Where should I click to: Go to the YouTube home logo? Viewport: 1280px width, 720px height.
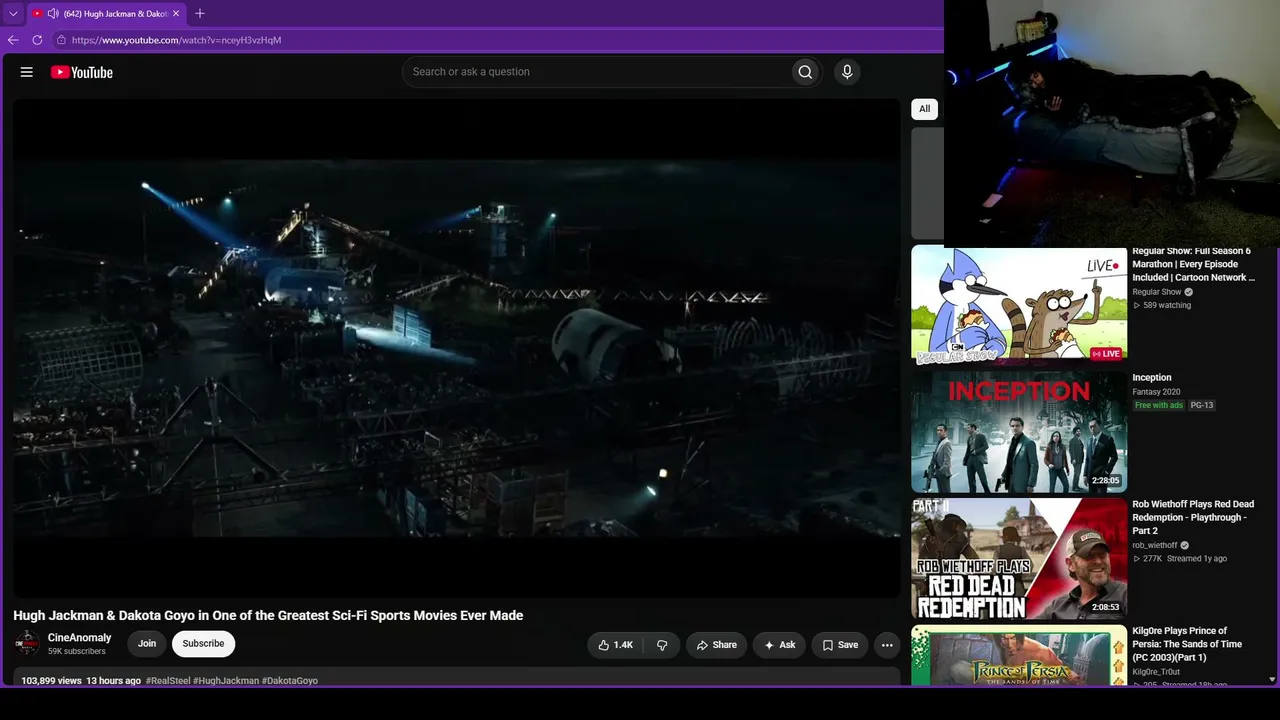point(82,72)
